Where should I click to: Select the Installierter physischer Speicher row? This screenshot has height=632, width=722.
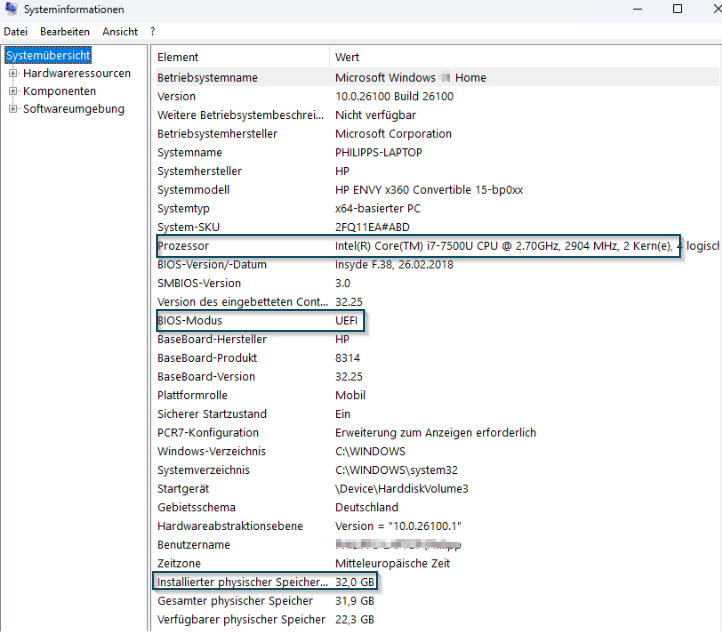click(x=242, y=582)
